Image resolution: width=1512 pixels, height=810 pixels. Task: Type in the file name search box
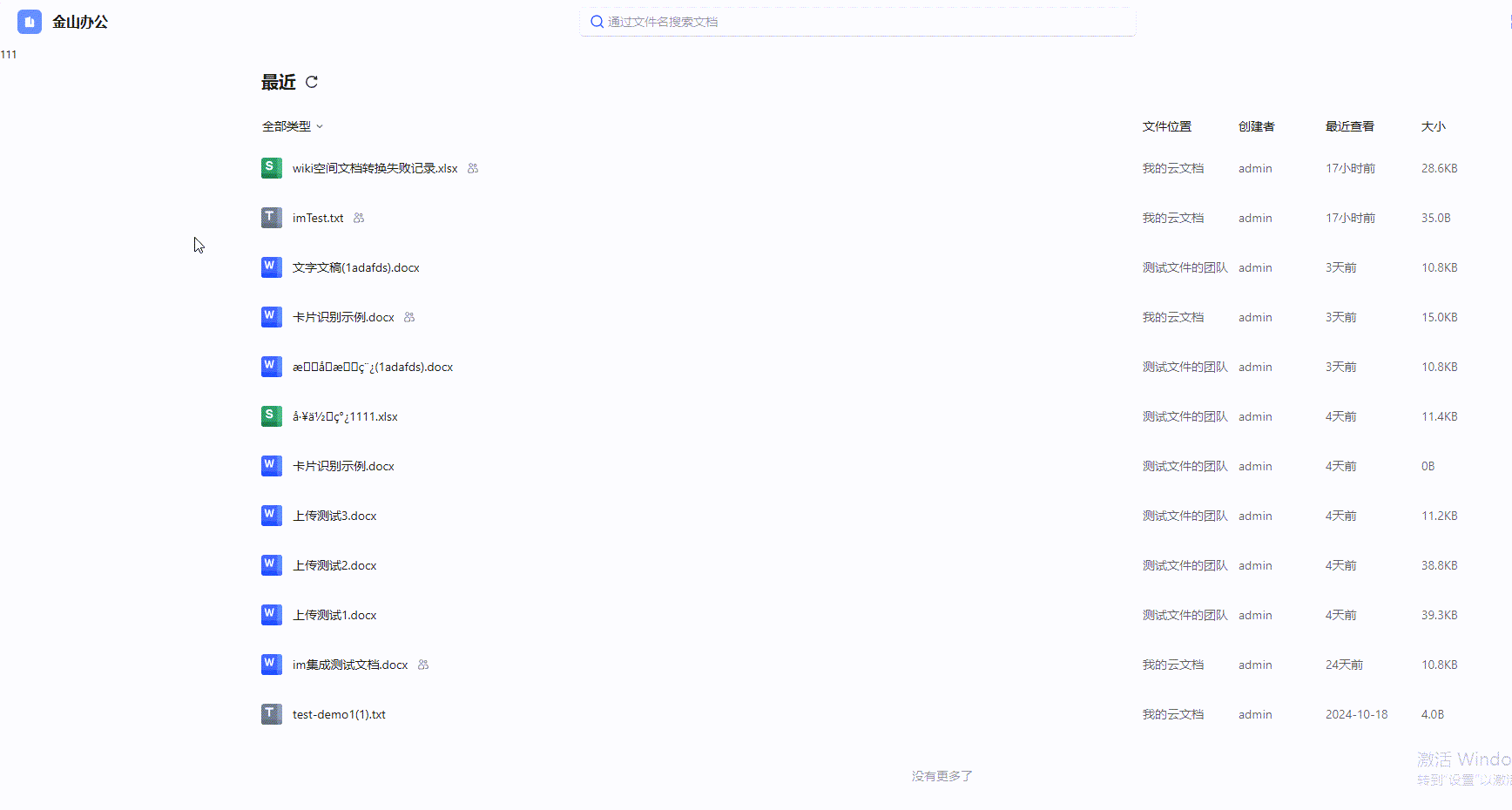click(x=862, y=22)
